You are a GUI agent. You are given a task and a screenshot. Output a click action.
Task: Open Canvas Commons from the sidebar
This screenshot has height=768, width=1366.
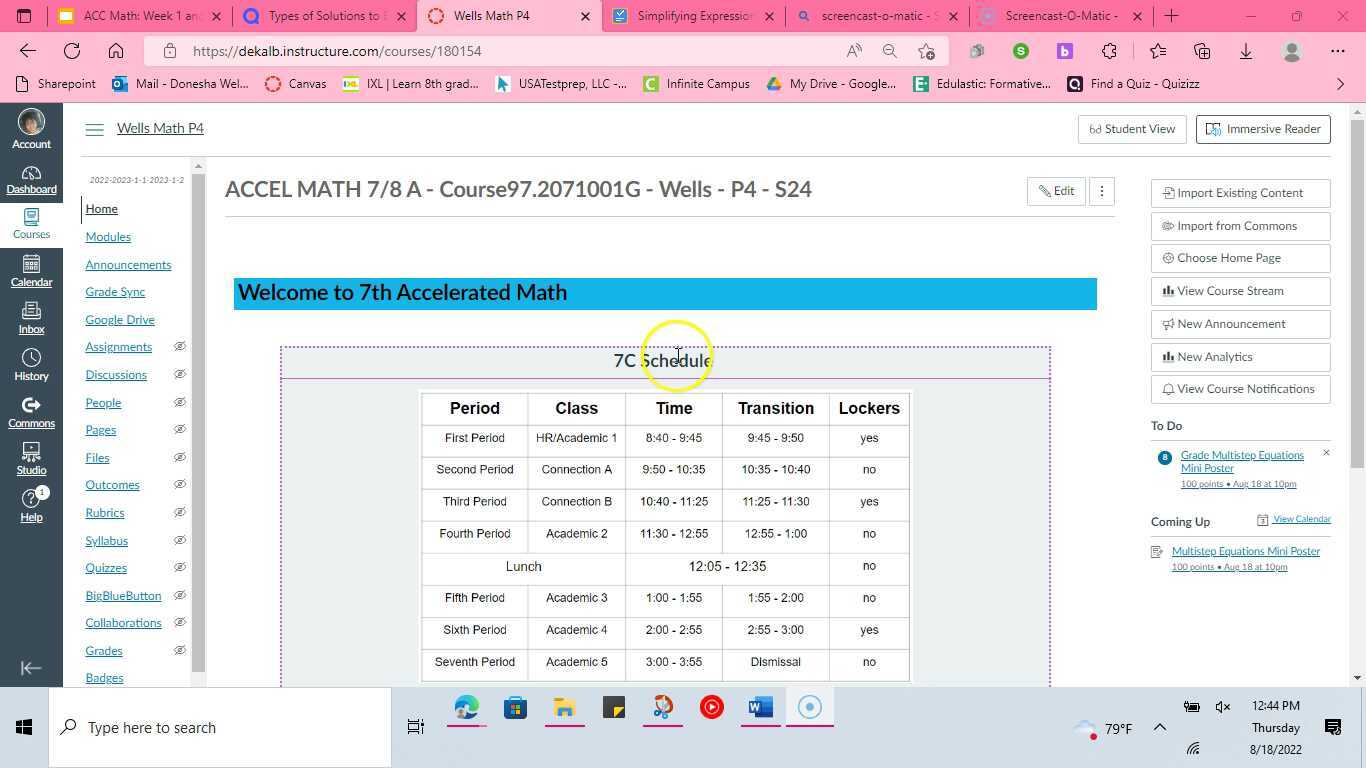(31, 412)
